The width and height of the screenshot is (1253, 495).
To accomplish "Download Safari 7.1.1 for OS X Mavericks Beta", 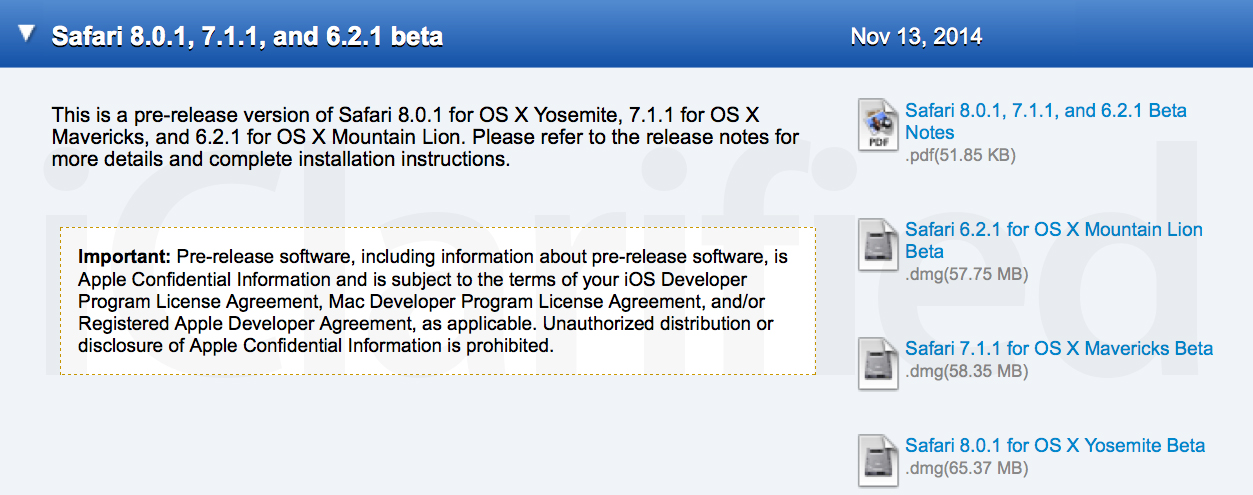I will (1058, 349).
